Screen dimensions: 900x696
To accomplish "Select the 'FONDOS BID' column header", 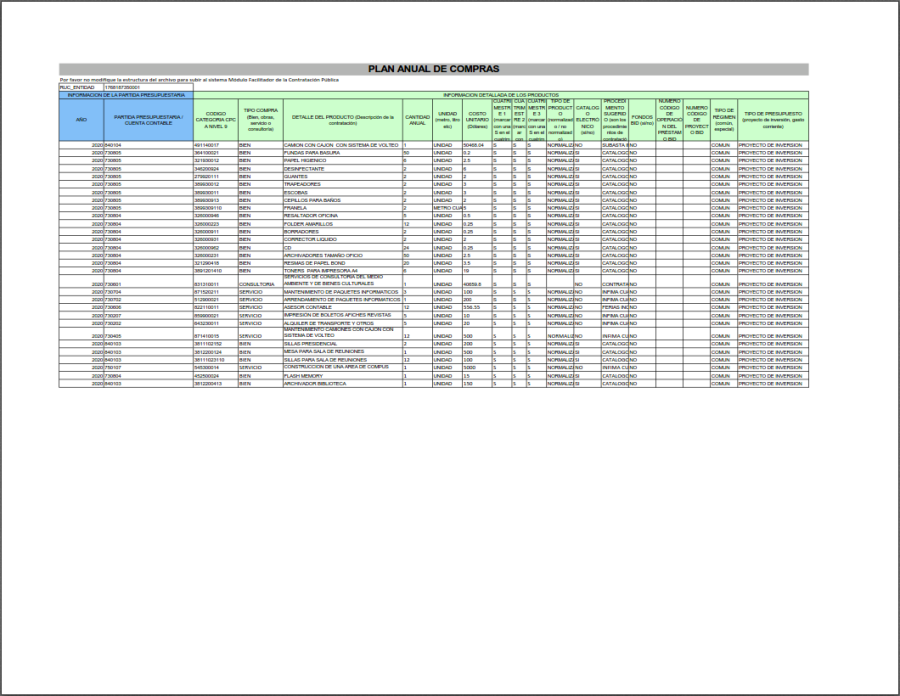I will tap(642, 120).
